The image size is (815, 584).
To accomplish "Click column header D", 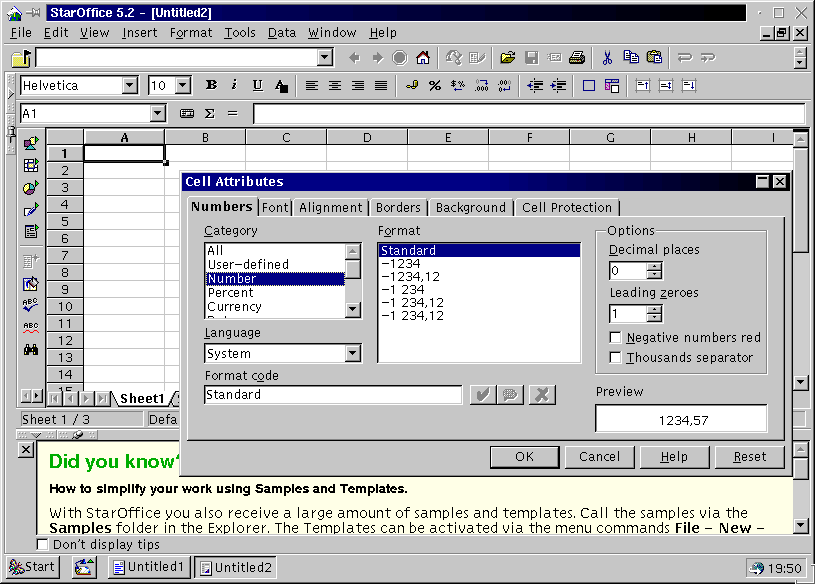I will click(x=367, y=138).
